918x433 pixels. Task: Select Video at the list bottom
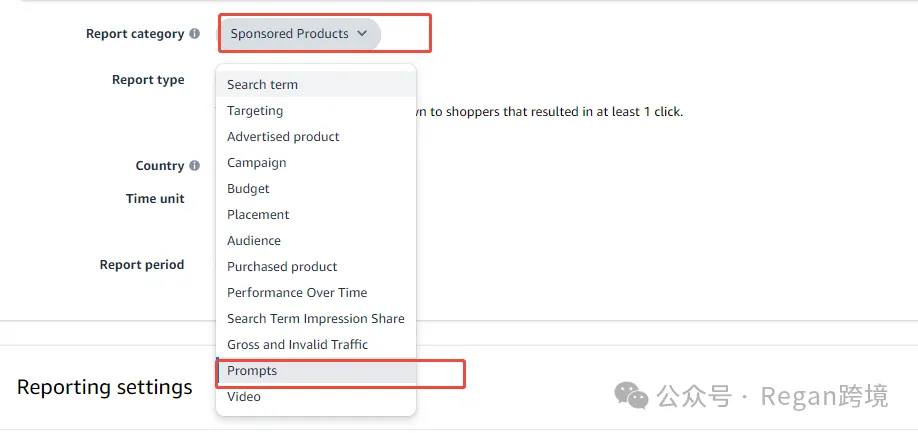pos(243,397)
